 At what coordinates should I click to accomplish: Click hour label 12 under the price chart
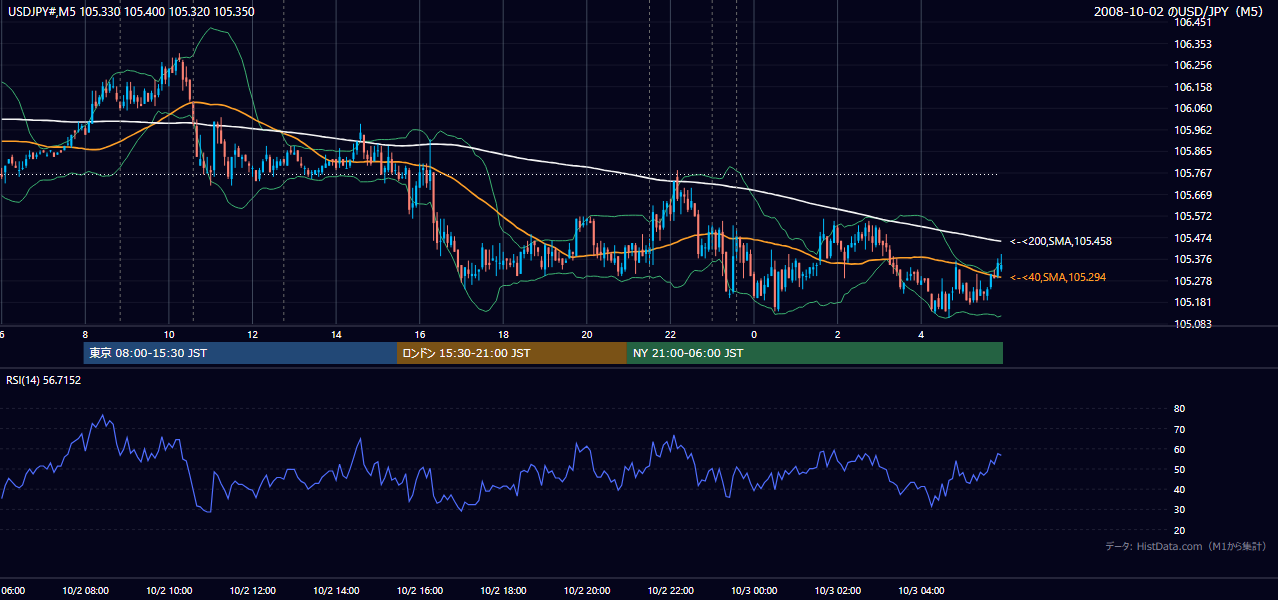[x=252, y=334]
